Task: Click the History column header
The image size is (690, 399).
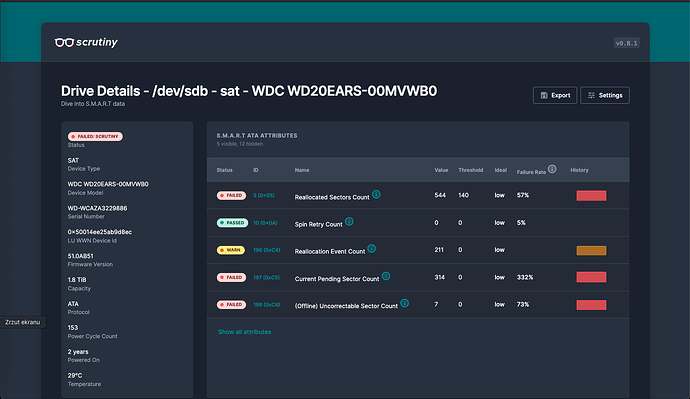Action: (x=579, y=170)
